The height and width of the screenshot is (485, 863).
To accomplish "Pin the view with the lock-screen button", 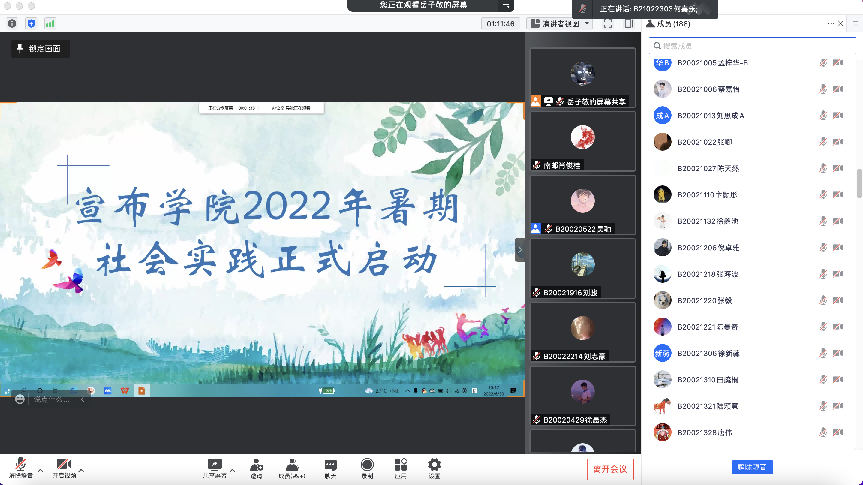I will (38, 48).
